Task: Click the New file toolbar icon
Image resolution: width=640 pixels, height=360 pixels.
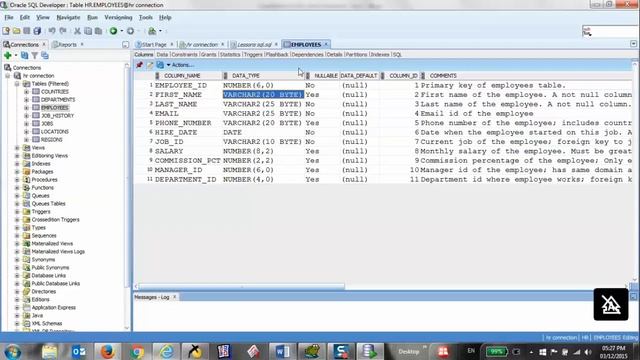Action: [6, 31]
